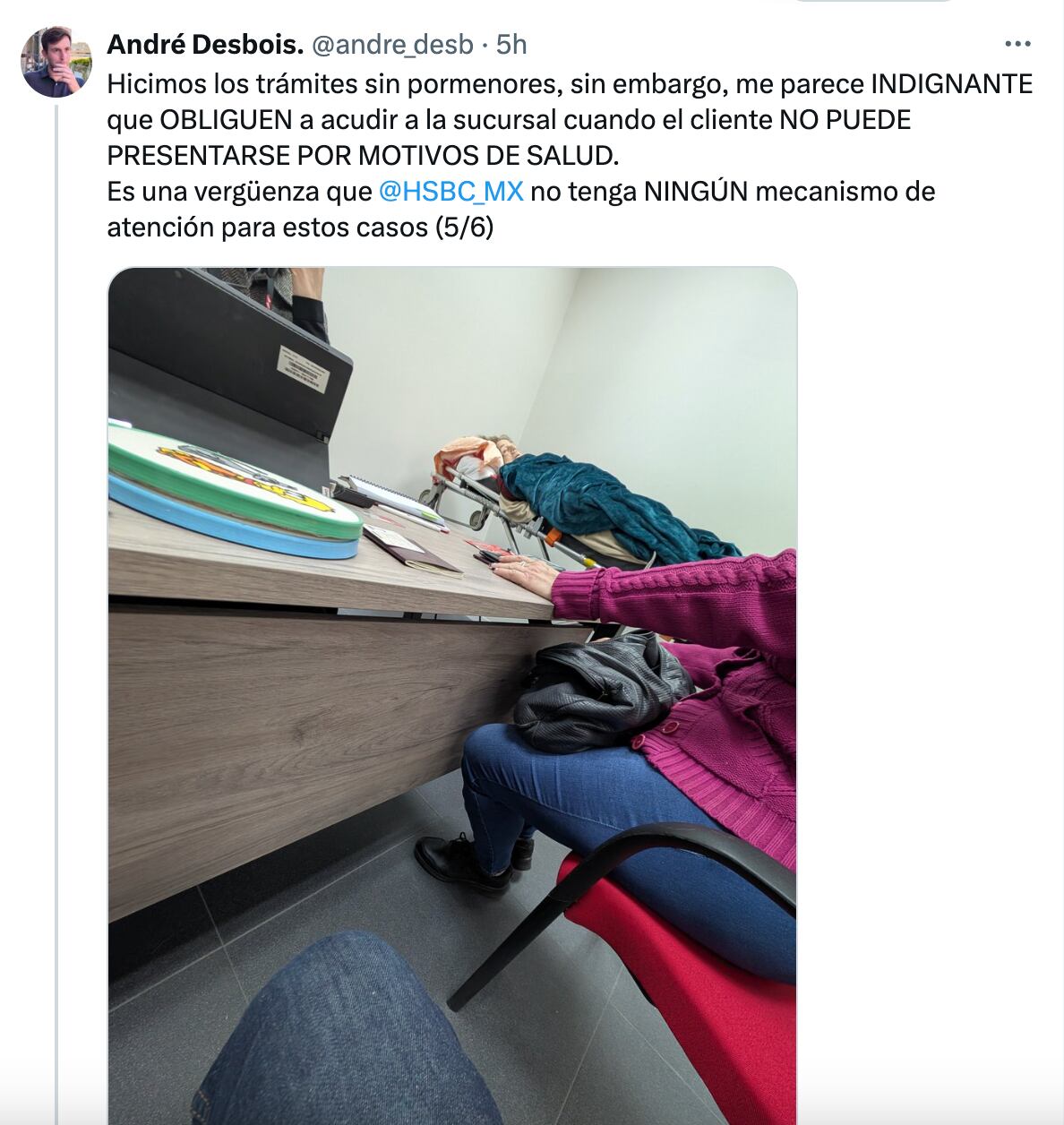This screenshot has height=1125, width=1064.
Task: Open the 5h timestamp permalink
Action: click(x=511, y=44)
